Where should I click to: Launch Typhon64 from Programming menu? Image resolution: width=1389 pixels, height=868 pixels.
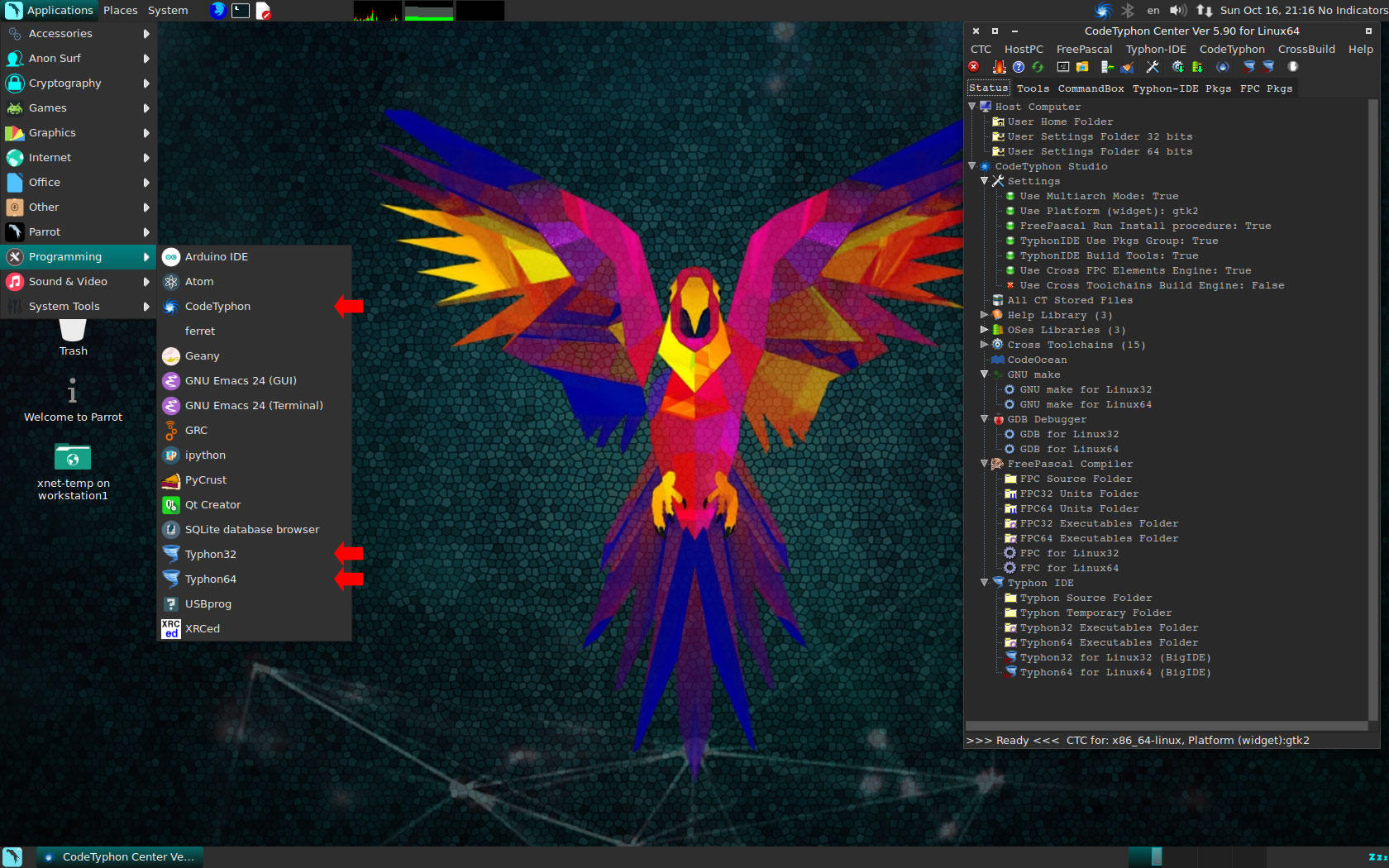[254, 579]
